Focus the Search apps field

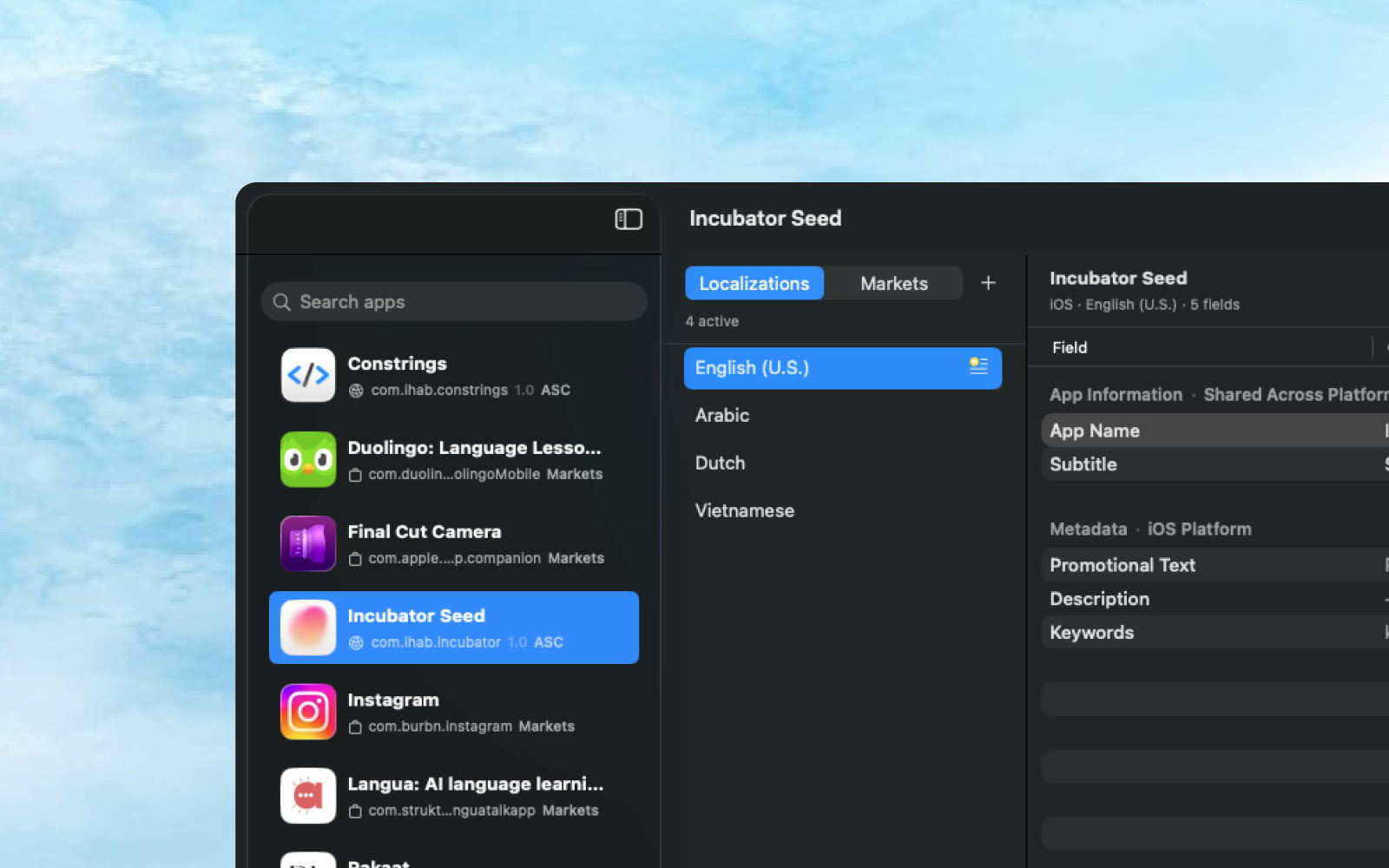[x=454, y=302]
